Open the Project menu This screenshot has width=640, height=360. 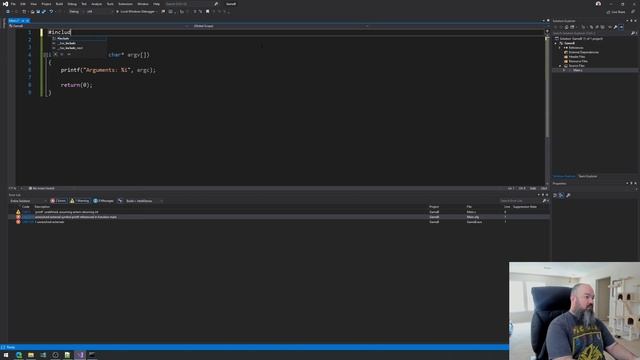46,4
